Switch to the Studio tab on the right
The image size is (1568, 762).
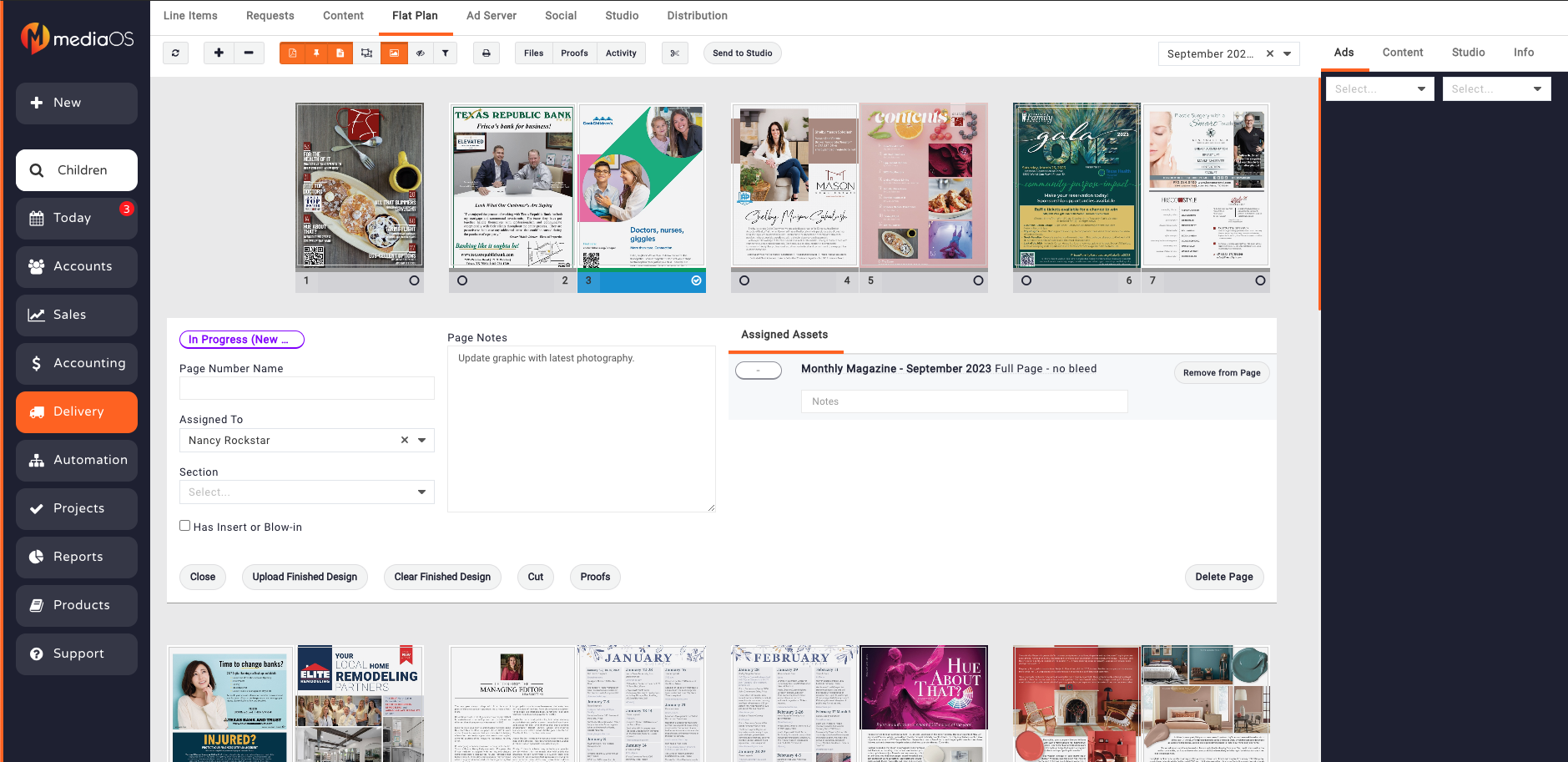tap(1467, 52)
